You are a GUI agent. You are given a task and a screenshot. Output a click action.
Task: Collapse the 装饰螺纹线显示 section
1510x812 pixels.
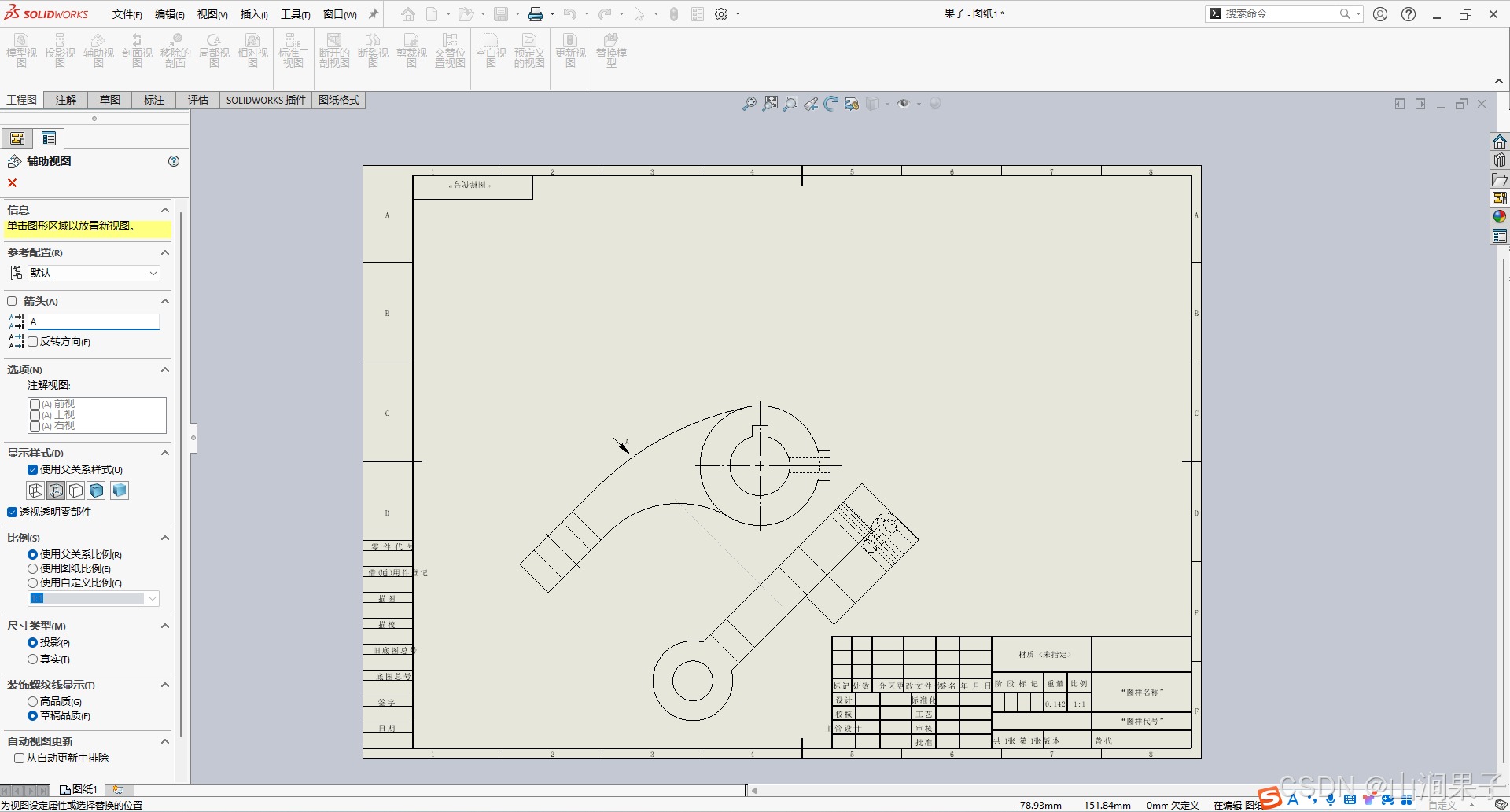[x=165, y=685]
